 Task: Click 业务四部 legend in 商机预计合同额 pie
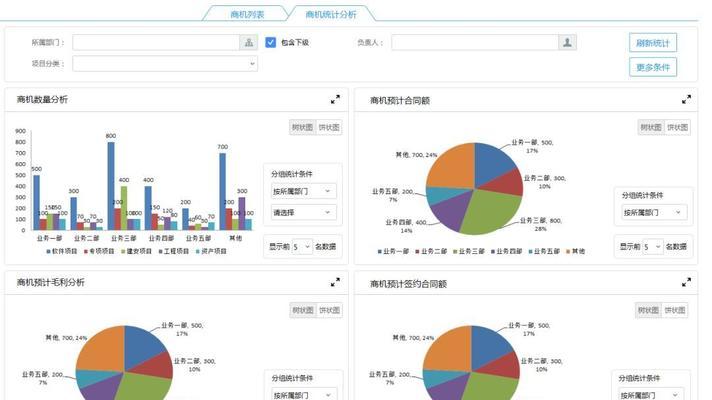pyautogui.click(x=506, y=251)
